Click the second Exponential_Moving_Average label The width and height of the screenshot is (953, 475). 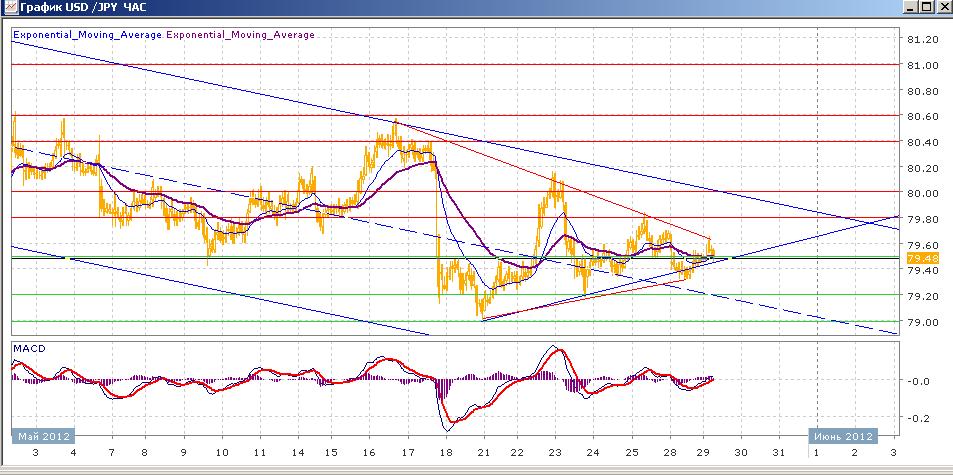click(240, 35)
